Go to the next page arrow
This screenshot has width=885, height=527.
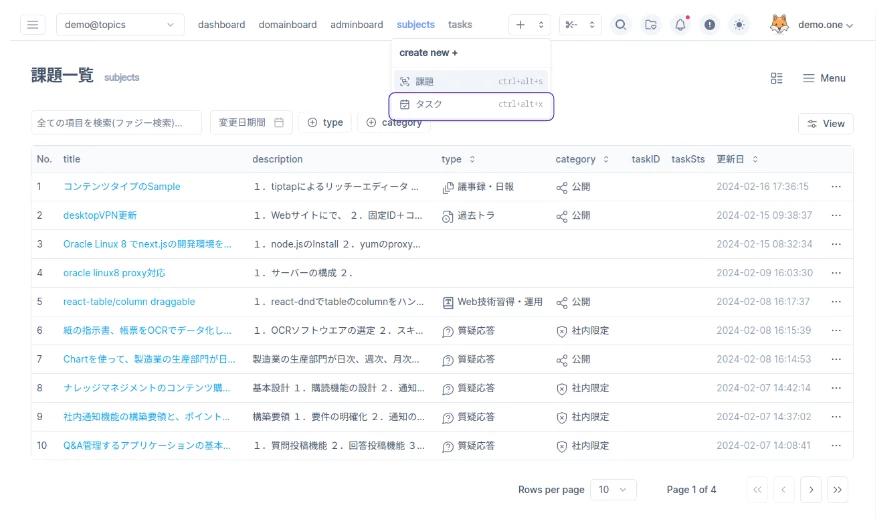[x=810, y=490]
